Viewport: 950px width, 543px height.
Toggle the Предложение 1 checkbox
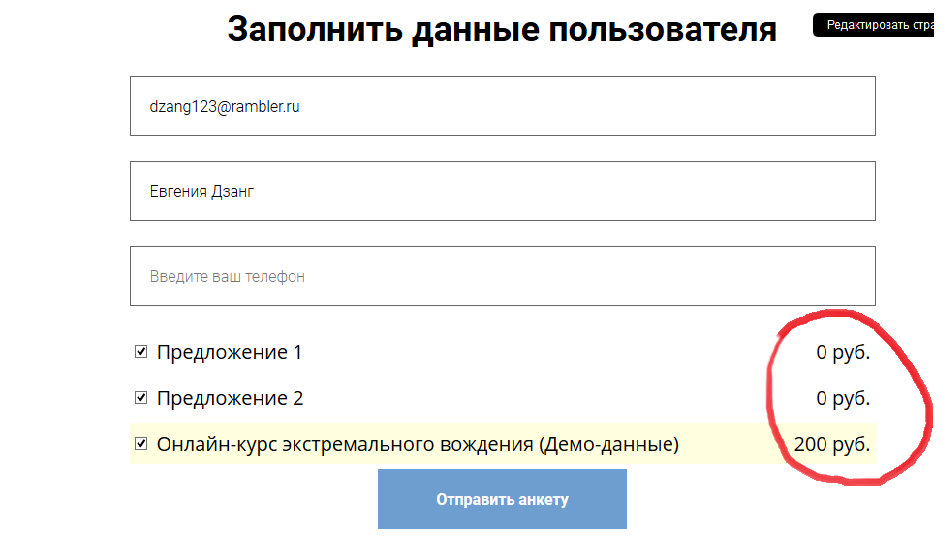point(141,352)
